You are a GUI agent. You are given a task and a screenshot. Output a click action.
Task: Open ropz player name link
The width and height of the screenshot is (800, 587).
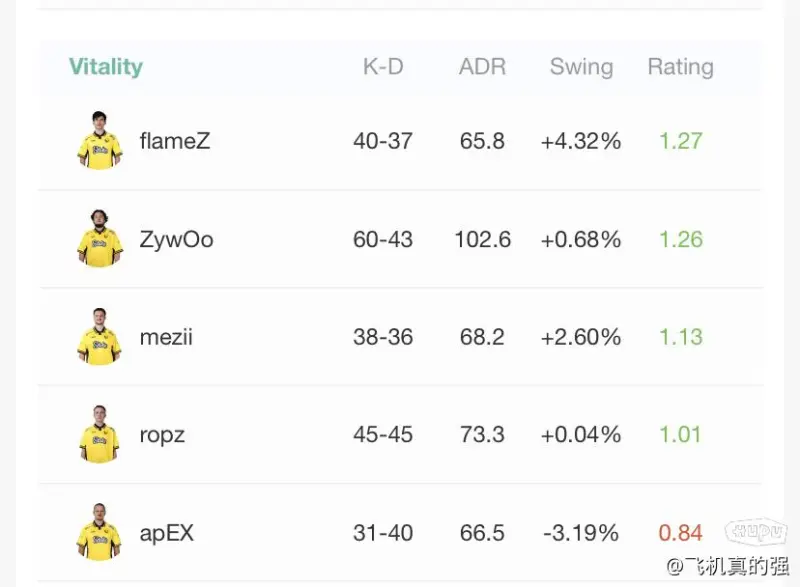coord(162,436)
